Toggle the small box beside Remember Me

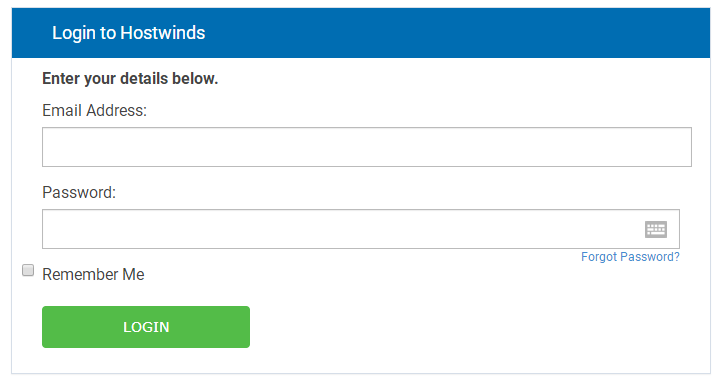coord(28,270)
